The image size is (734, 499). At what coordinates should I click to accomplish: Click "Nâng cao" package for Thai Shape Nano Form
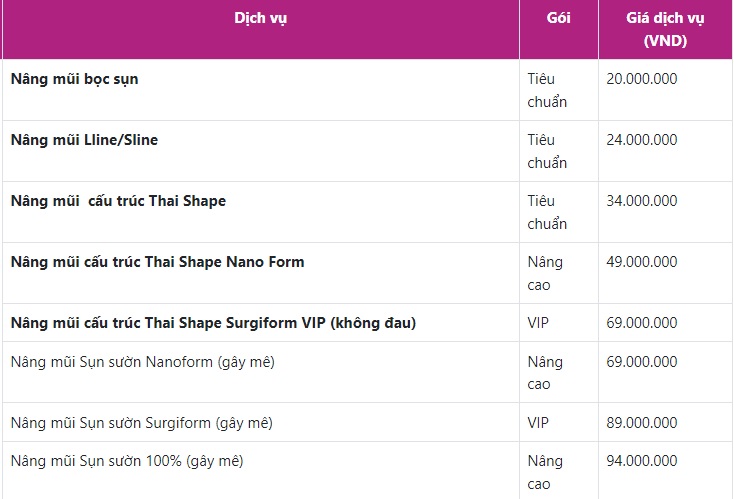tap(545, 273)
